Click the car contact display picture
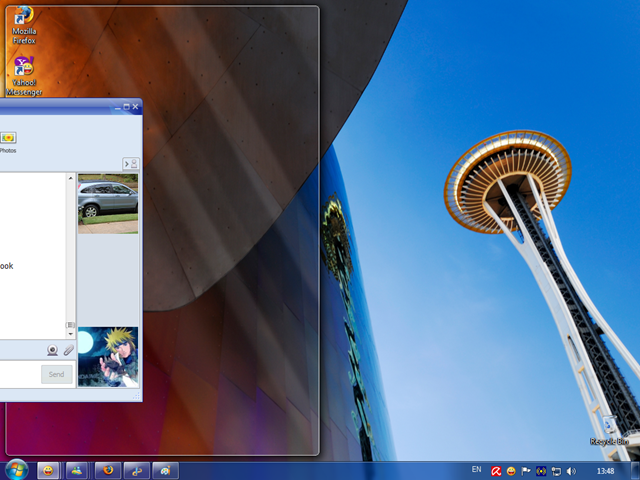The width and height of the screenshot is (640, 480). (108, 203)
